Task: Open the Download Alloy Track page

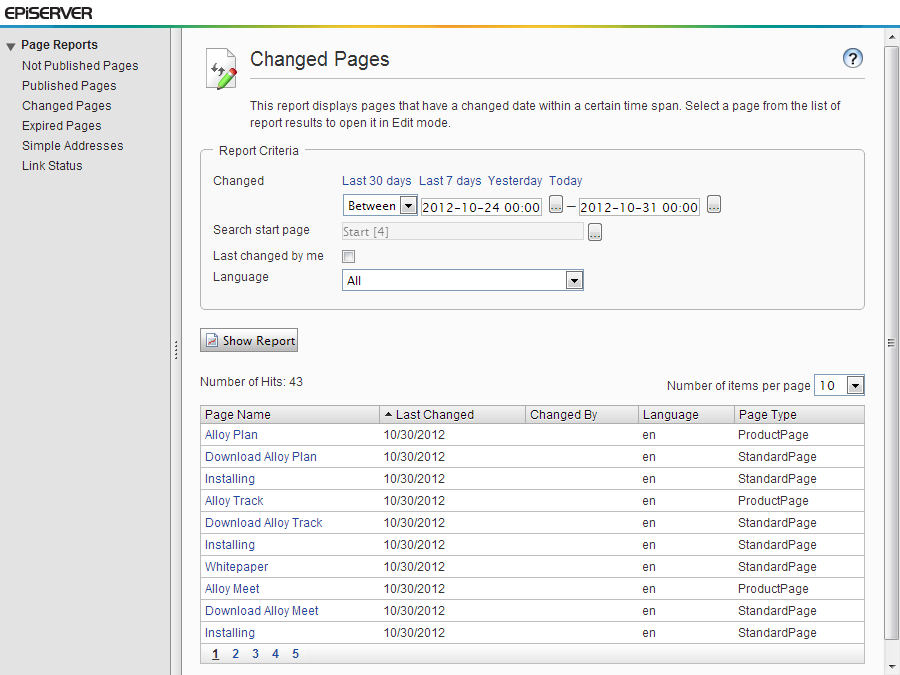Action: tap(263, 523)
